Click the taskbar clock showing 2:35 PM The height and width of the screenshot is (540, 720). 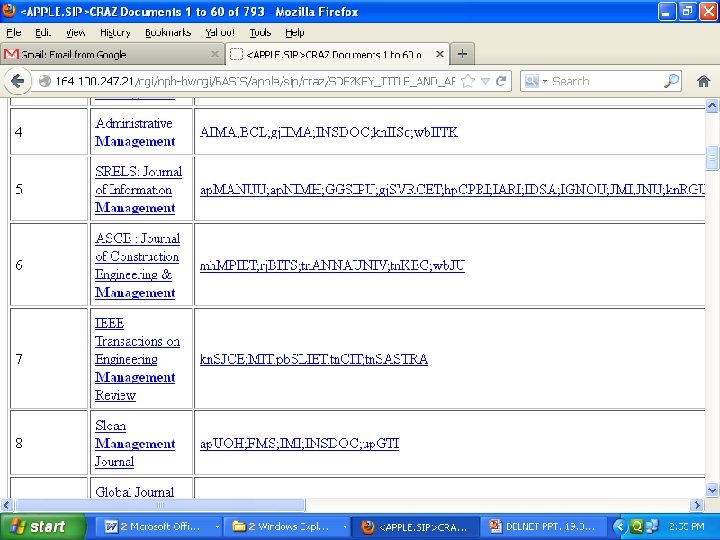[x=686, y=527]
